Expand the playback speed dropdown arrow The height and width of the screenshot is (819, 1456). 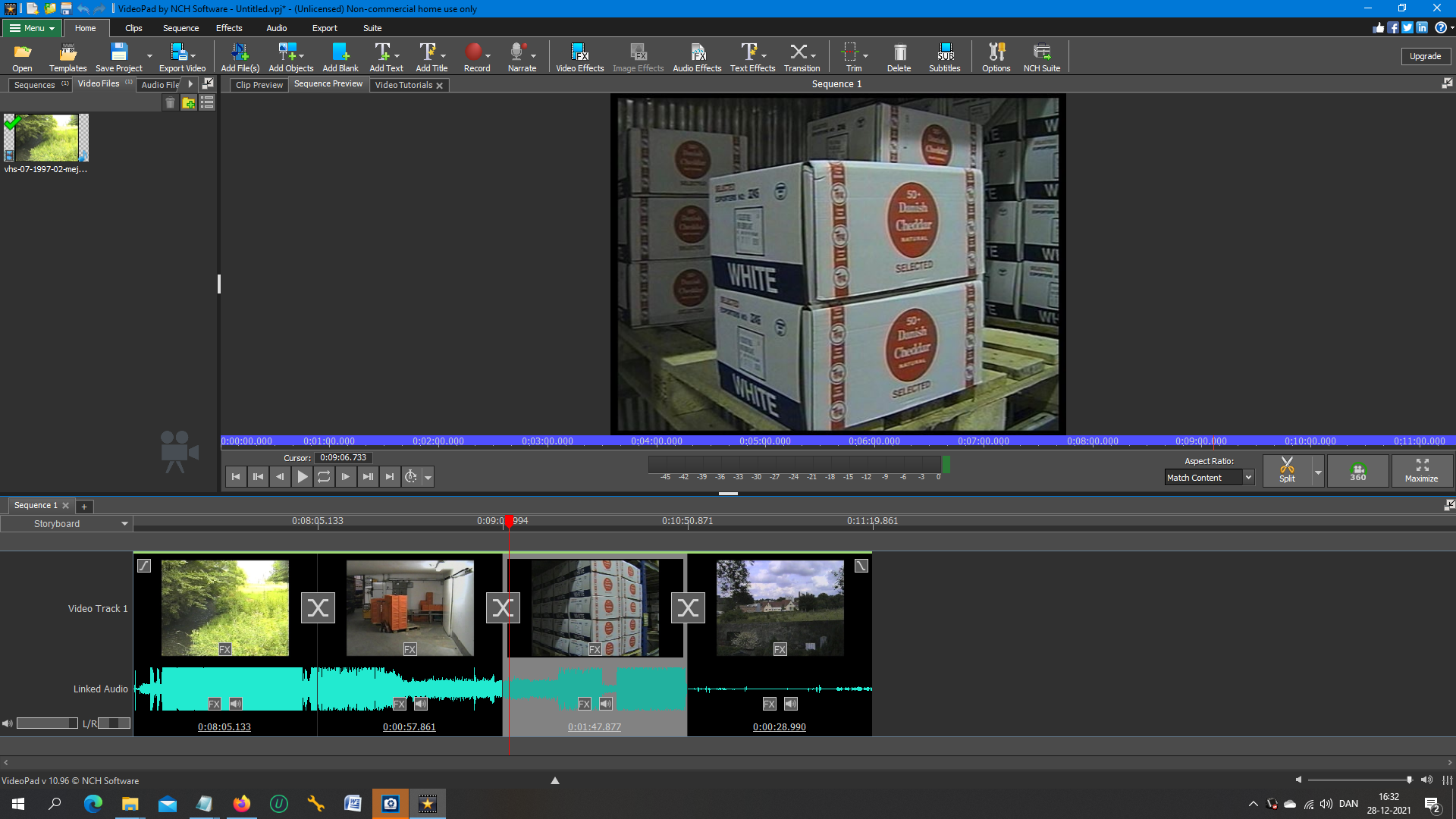[x=428, y=477]
